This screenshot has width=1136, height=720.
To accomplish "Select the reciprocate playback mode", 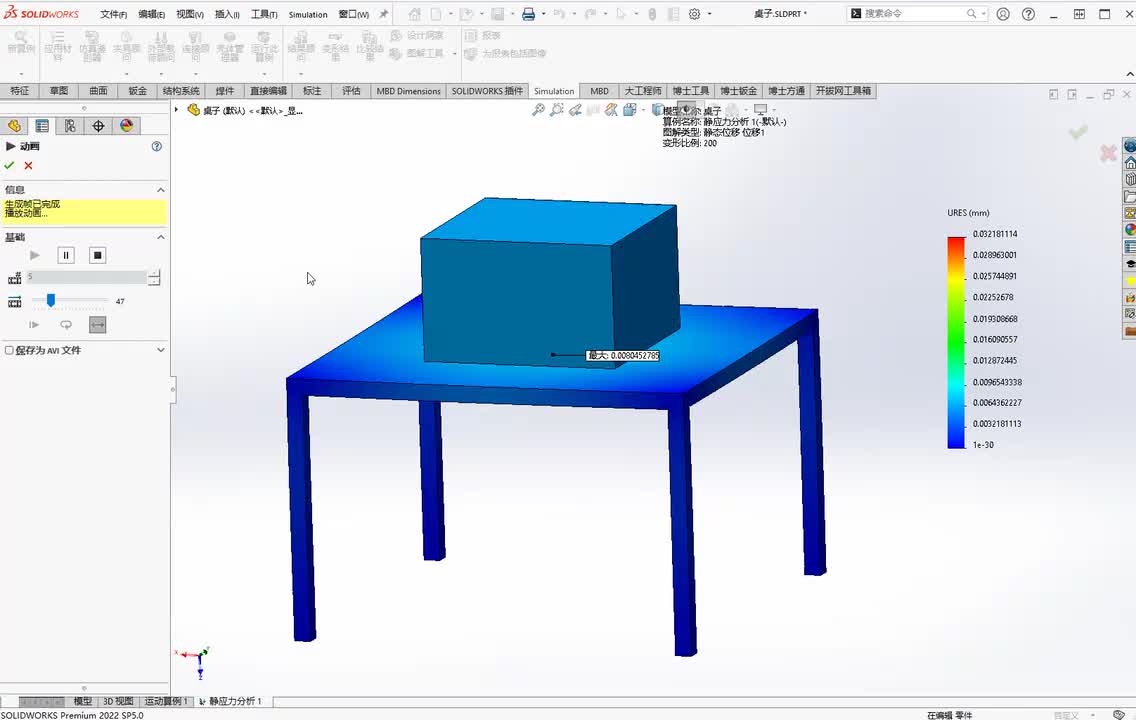I will tap(98, 325).
